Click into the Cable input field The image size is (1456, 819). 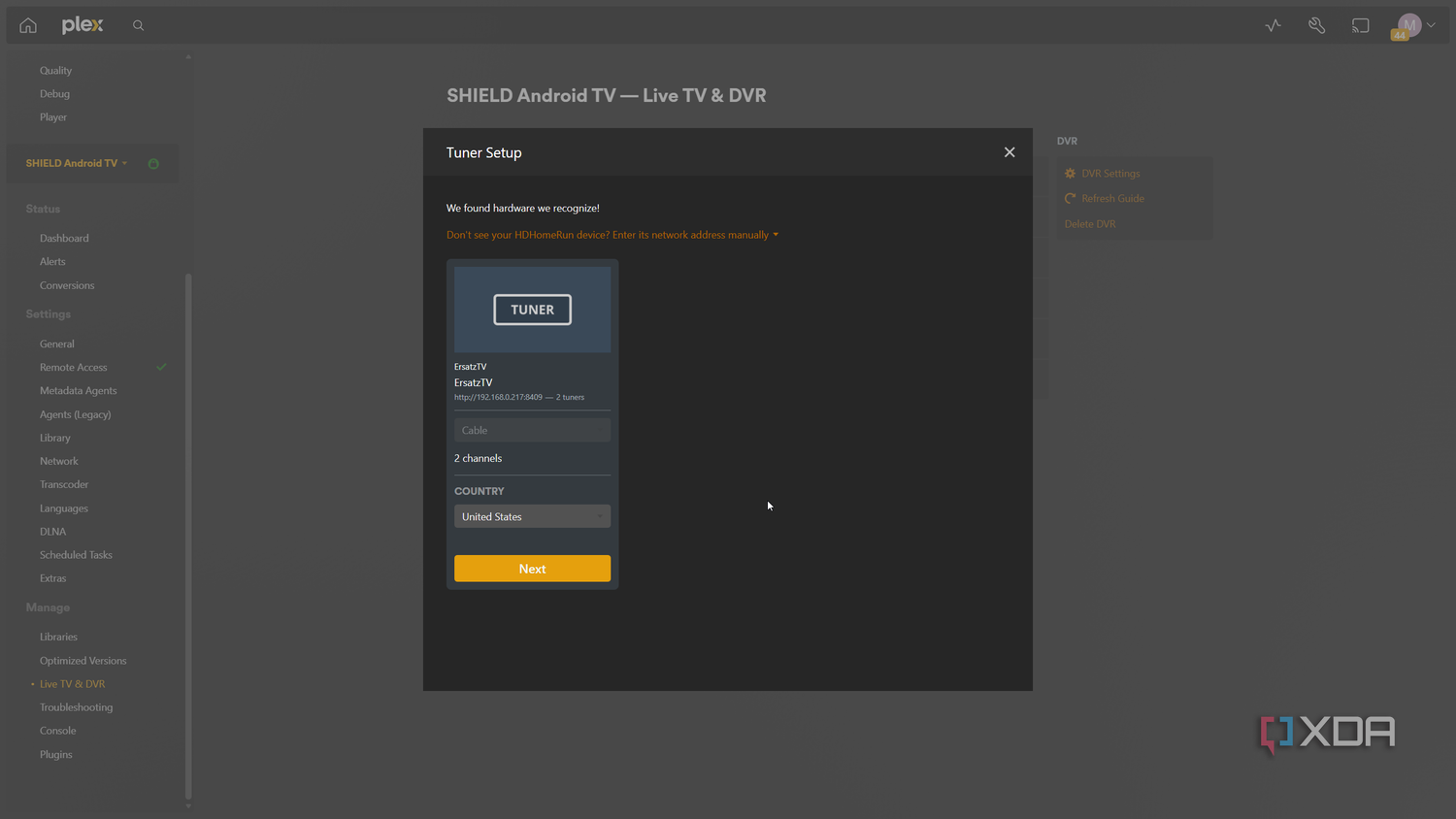click(x=532, y=430)
